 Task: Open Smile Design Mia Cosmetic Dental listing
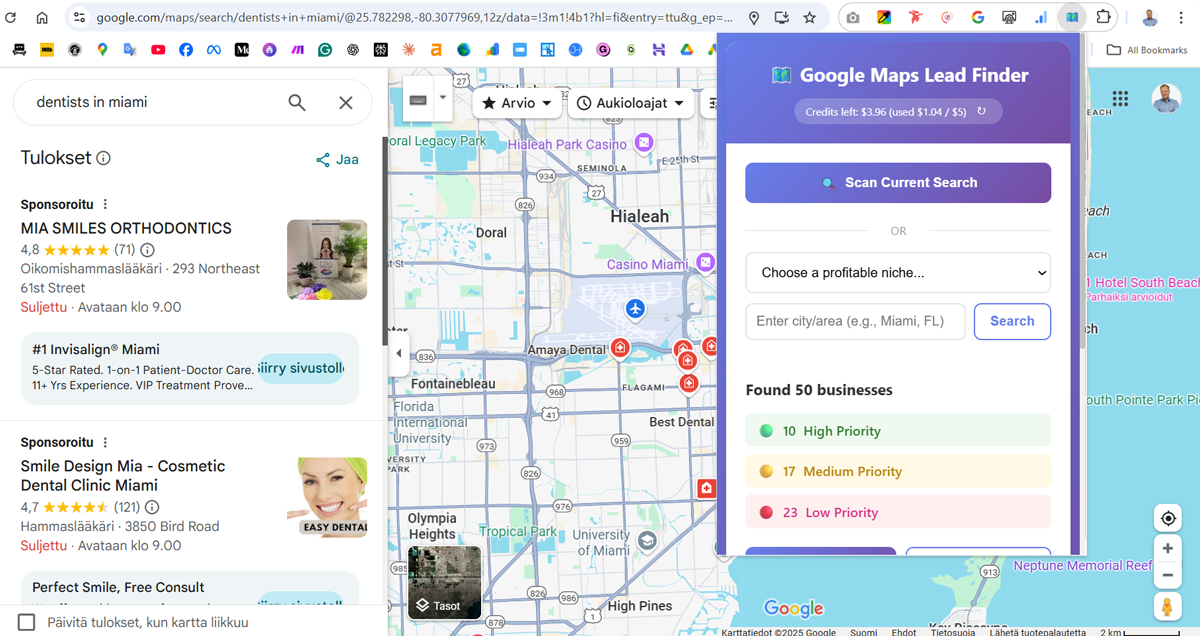tap(123, 476)
